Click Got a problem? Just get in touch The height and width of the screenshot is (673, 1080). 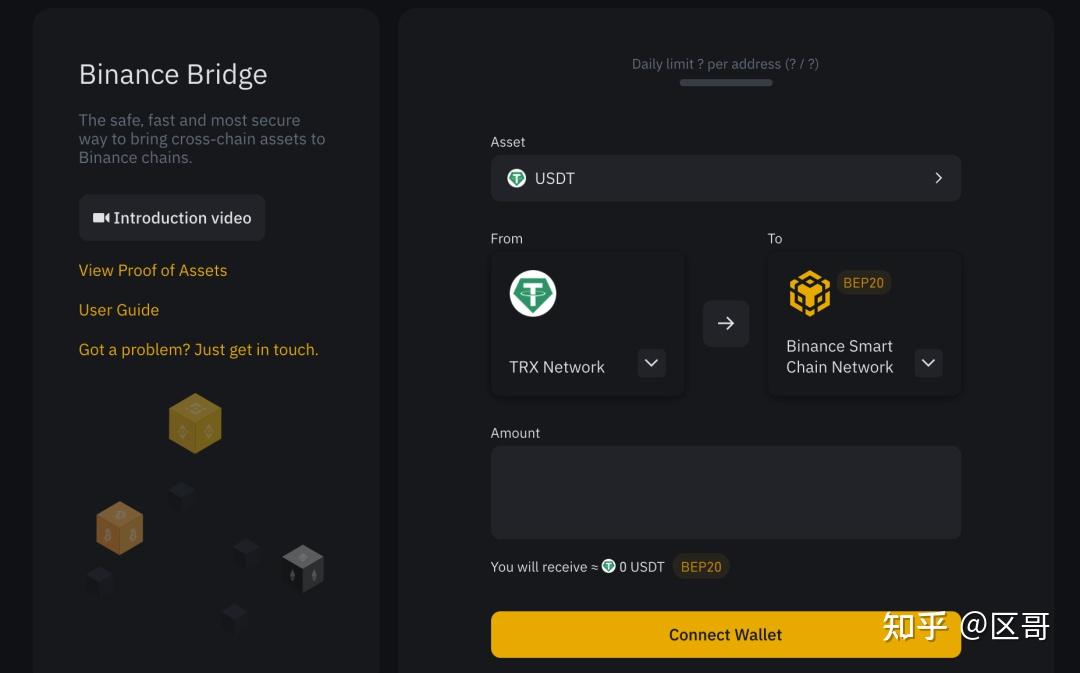click(198, 350)
